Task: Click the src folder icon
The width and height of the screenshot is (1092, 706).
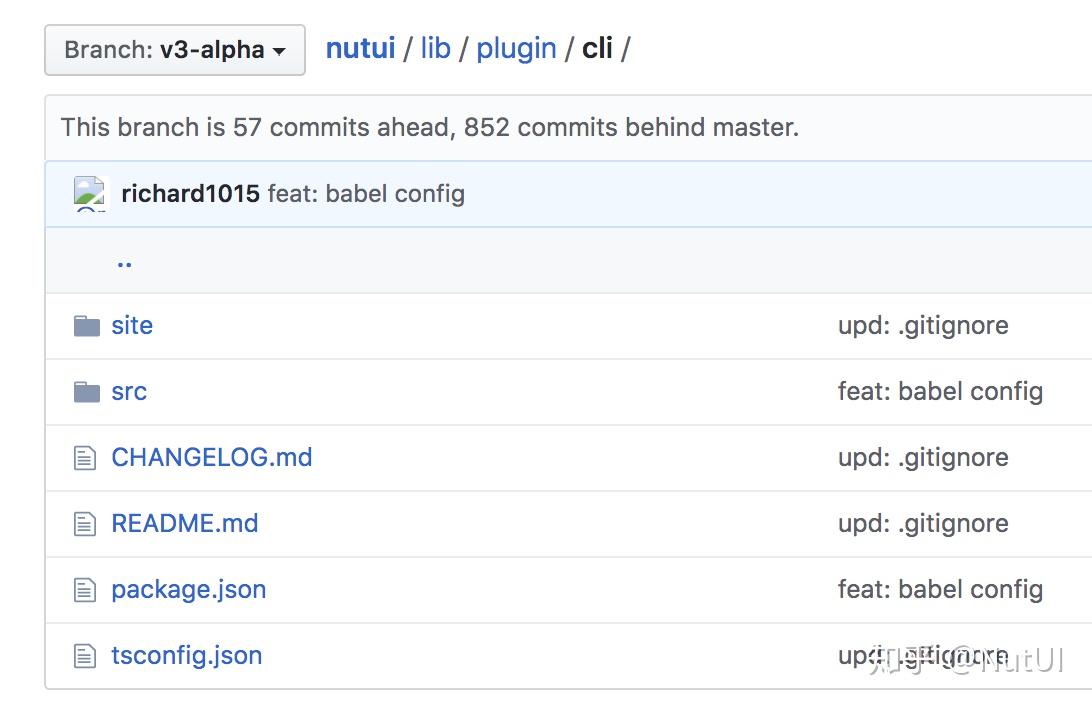Action: 87,392
